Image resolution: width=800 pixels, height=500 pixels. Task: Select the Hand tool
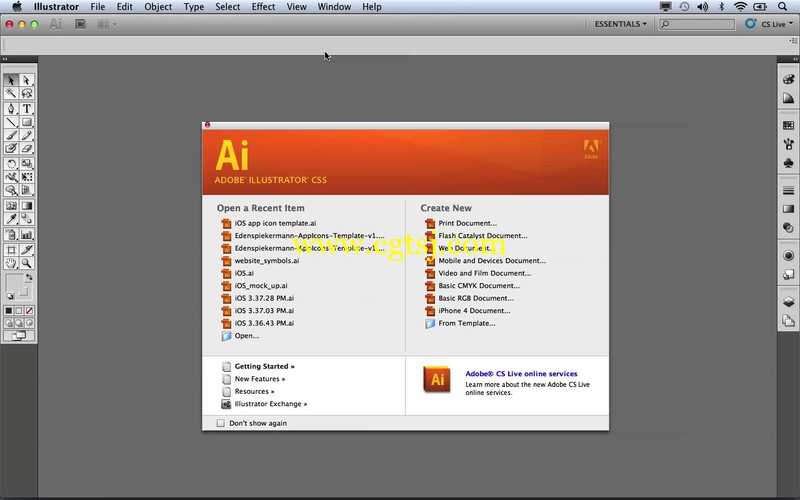point(11,263)
